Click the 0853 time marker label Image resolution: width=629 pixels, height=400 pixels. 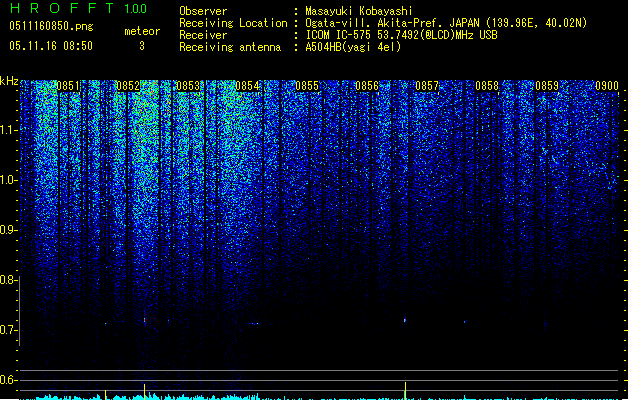click(x=188, y=86)
